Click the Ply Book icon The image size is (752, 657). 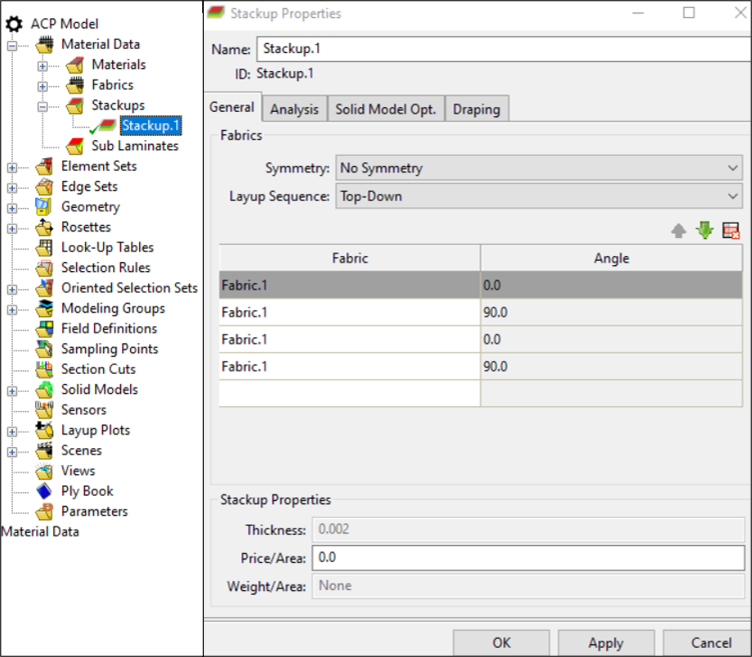[x=45, y=491]
